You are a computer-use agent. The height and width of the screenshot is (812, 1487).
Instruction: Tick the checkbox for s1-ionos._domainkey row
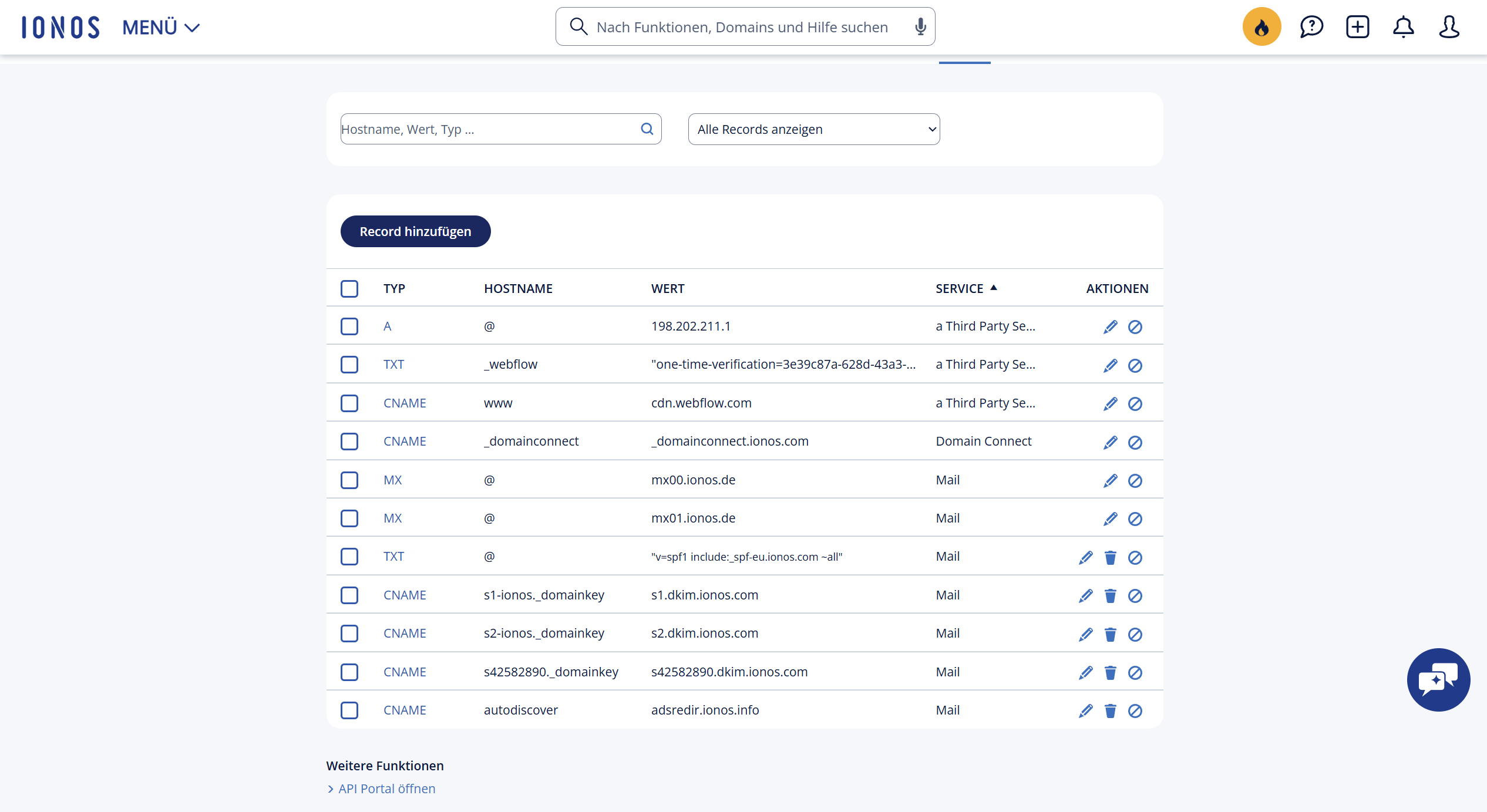pyautogui.click(x=349, y=595)
